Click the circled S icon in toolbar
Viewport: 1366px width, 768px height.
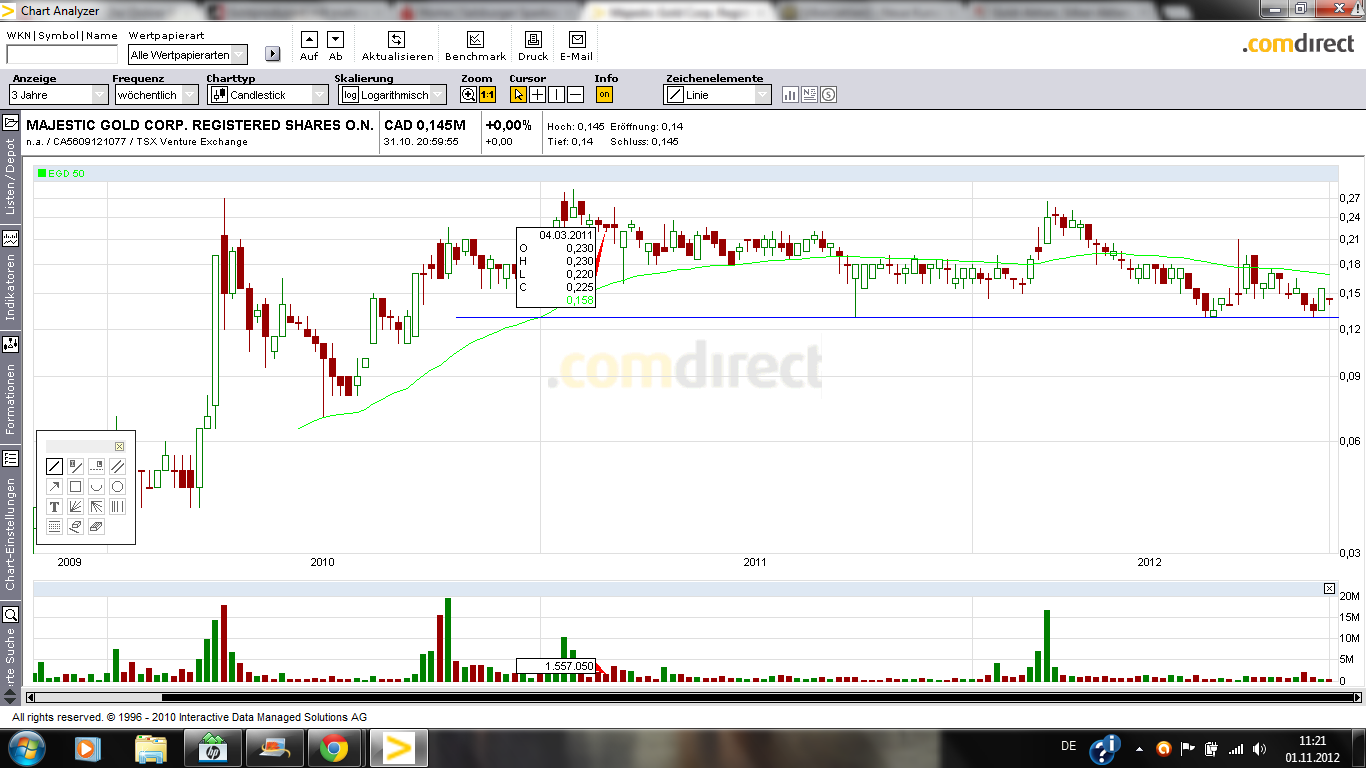tap(828, 95)
